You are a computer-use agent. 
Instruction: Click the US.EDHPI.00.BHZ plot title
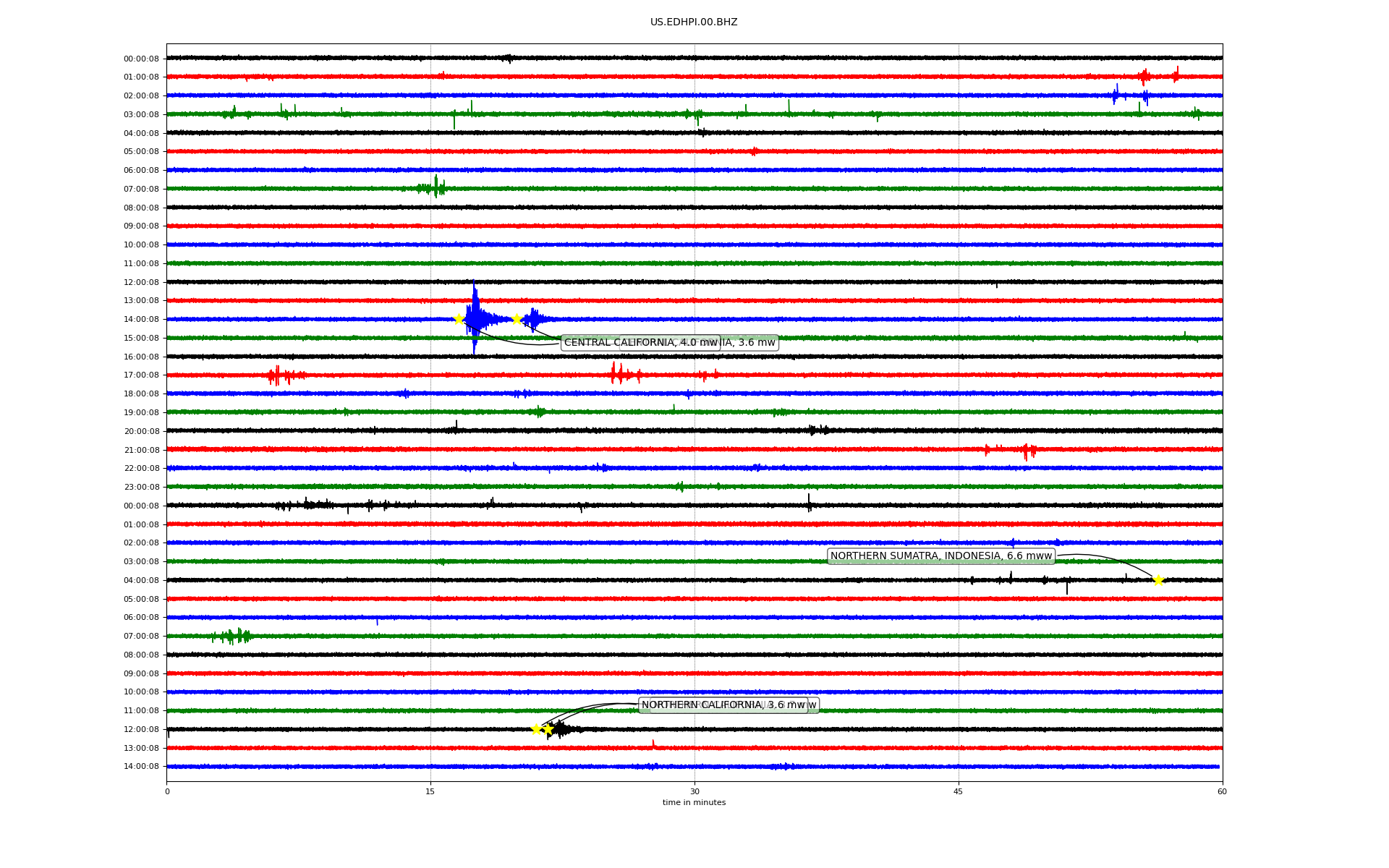click(x=694, y=22)
